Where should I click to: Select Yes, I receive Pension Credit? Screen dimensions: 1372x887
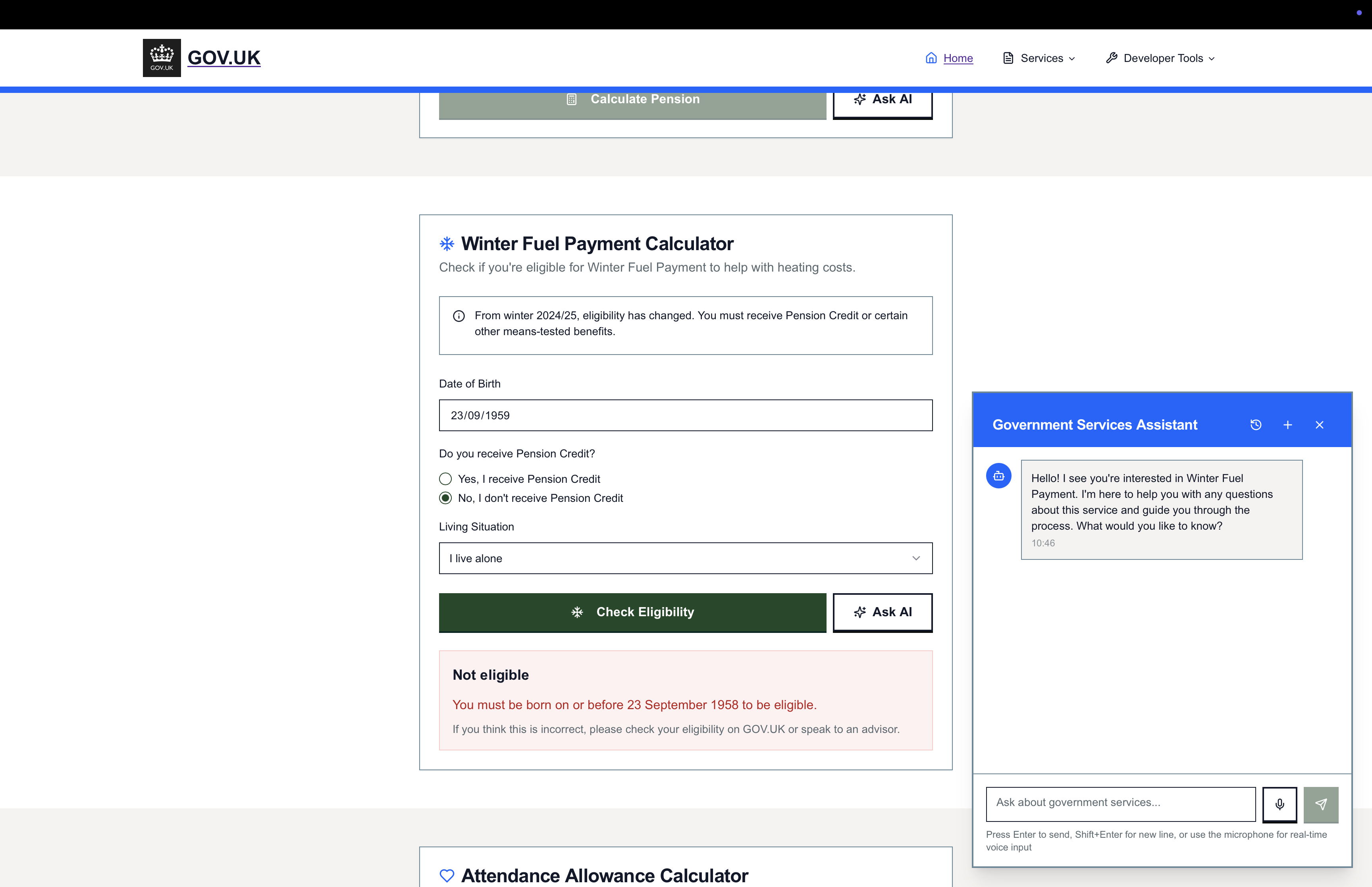point(446,478)
